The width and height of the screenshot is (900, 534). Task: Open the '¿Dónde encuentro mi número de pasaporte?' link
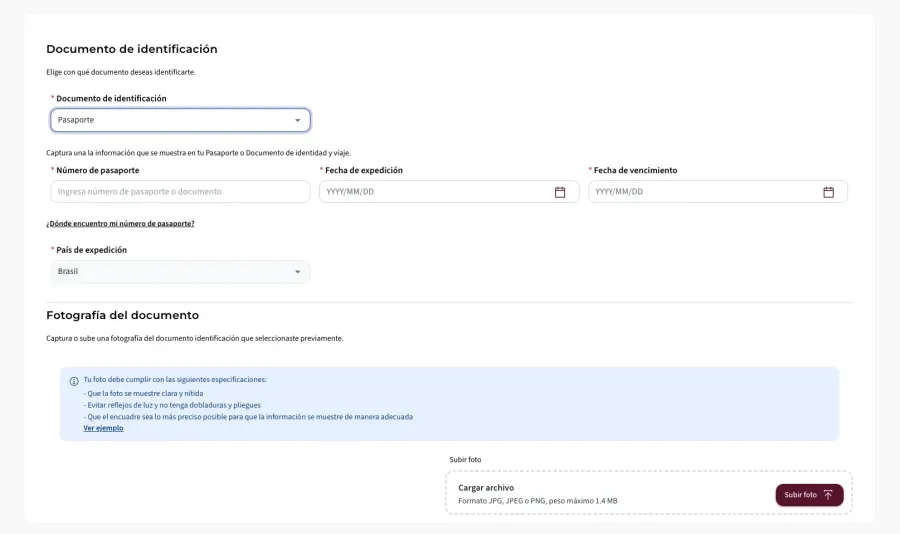pos(120,224)
